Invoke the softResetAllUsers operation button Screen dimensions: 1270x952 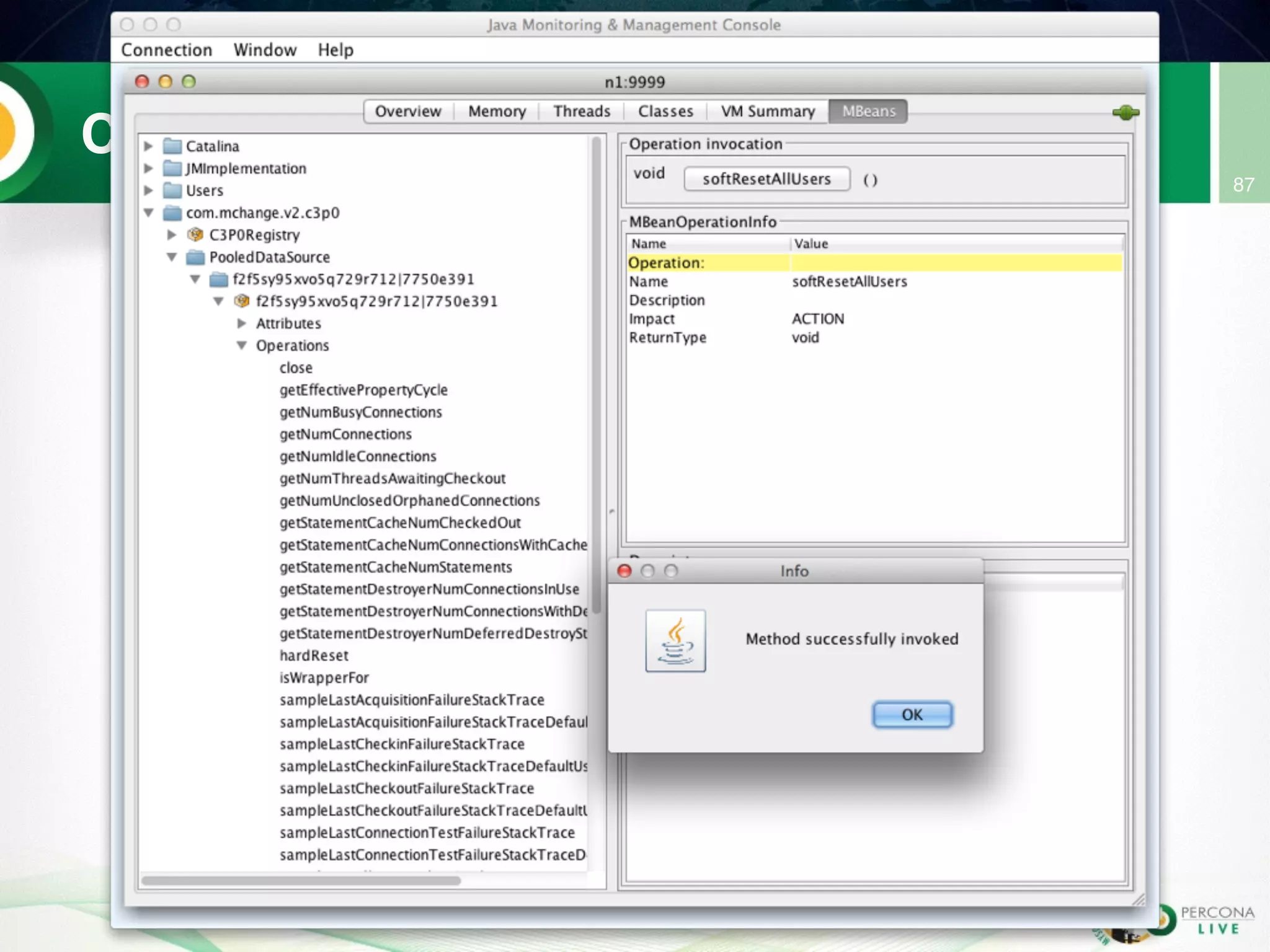[x=766, y=179]
